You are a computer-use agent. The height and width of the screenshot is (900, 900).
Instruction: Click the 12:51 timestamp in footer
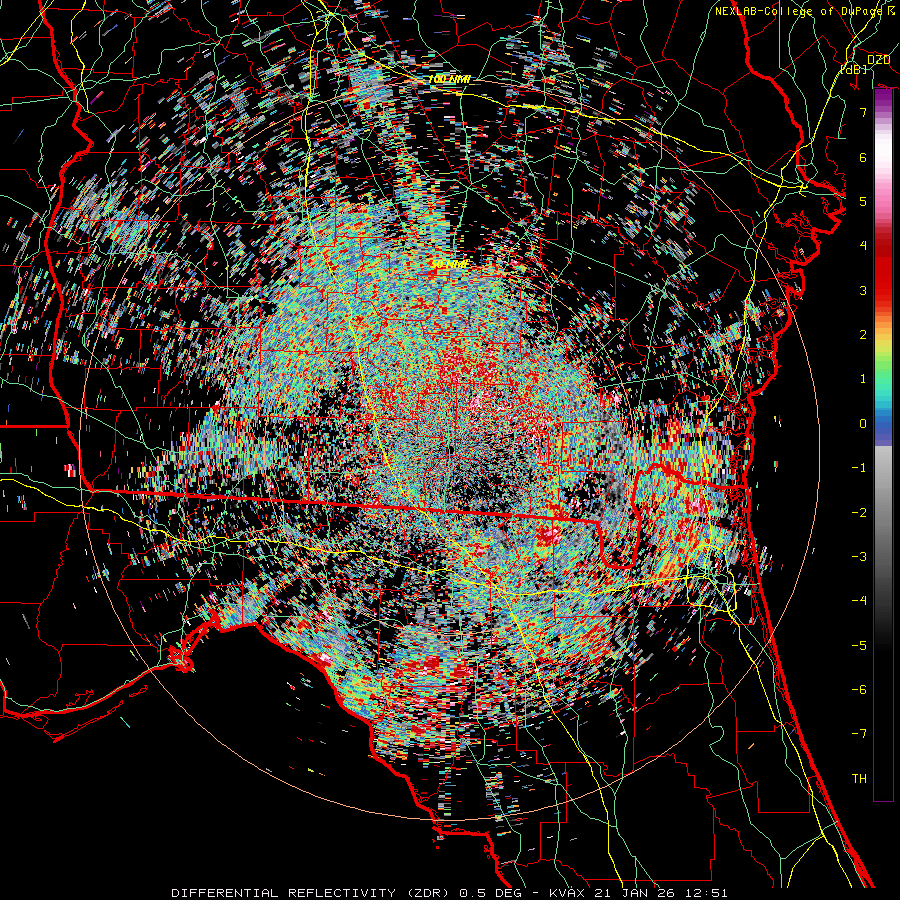tap(705, 893)
